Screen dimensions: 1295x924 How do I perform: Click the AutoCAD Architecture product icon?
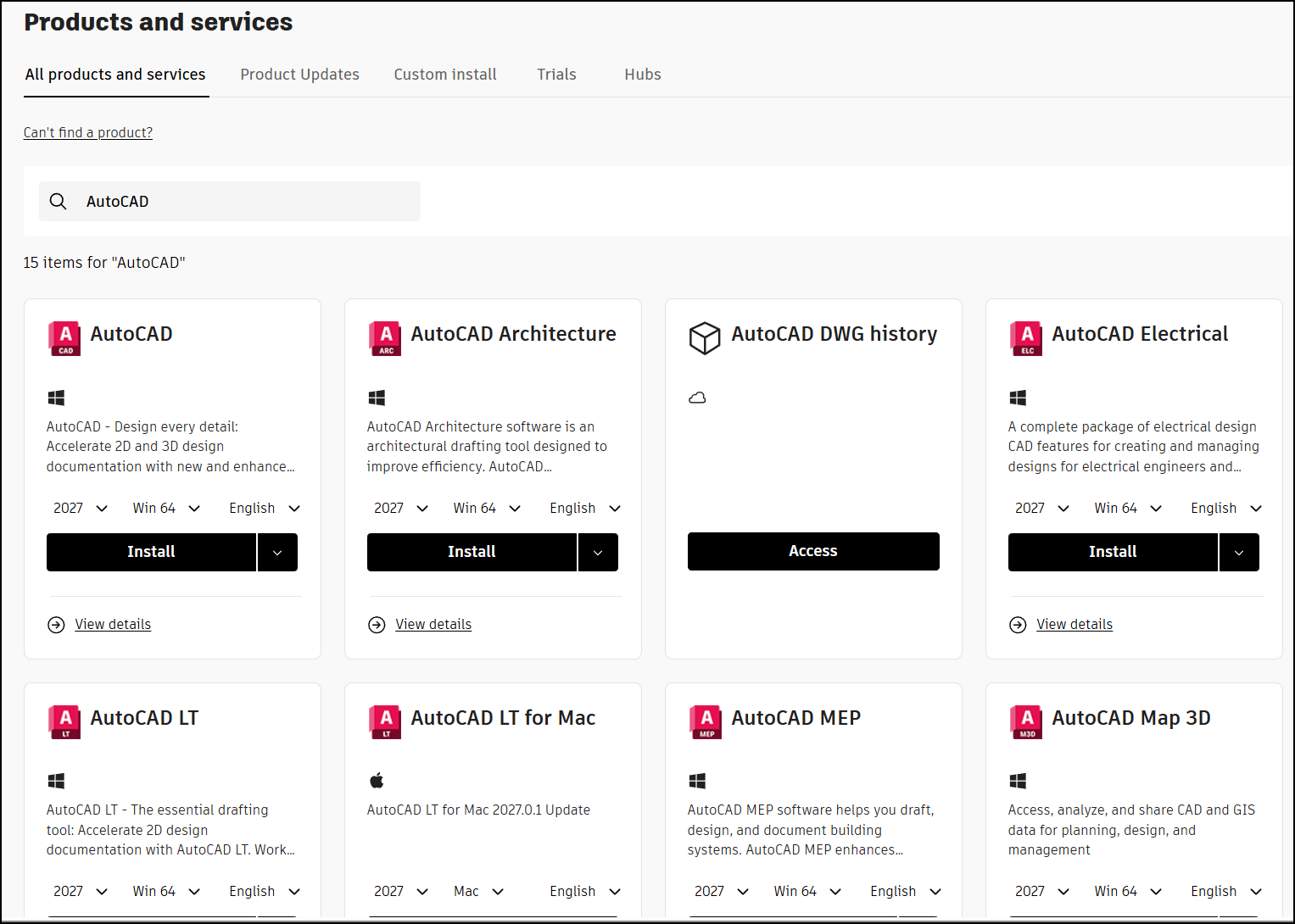pos(385,338)
